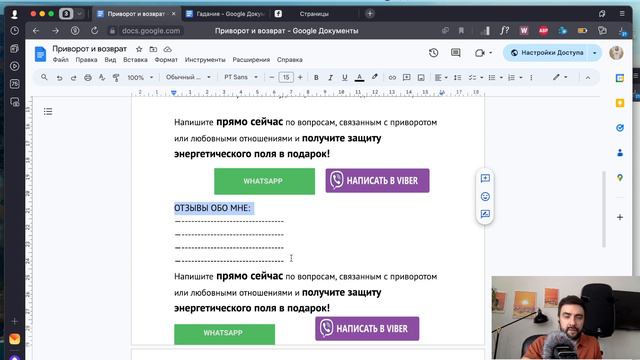Open the Файл menu

pos(60,60)
